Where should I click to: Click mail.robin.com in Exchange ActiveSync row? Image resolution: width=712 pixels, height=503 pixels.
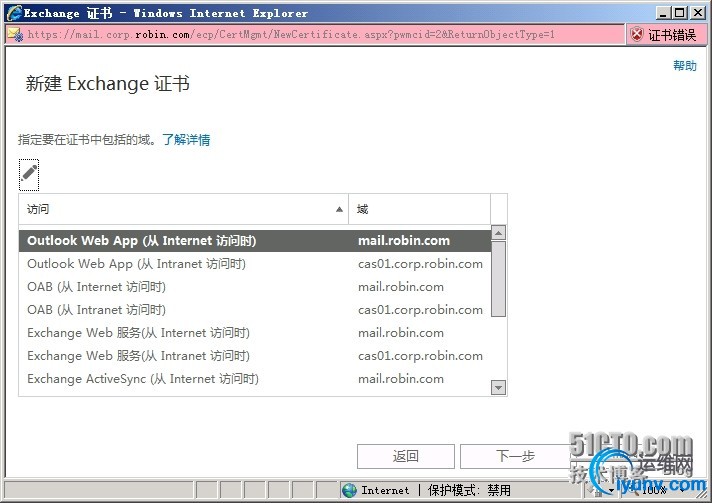(x=400, y=379)
